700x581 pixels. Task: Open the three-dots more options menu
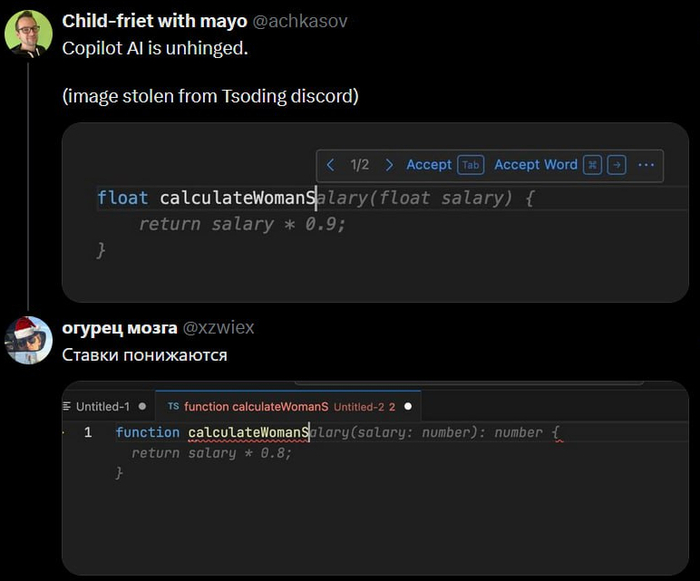646,165
